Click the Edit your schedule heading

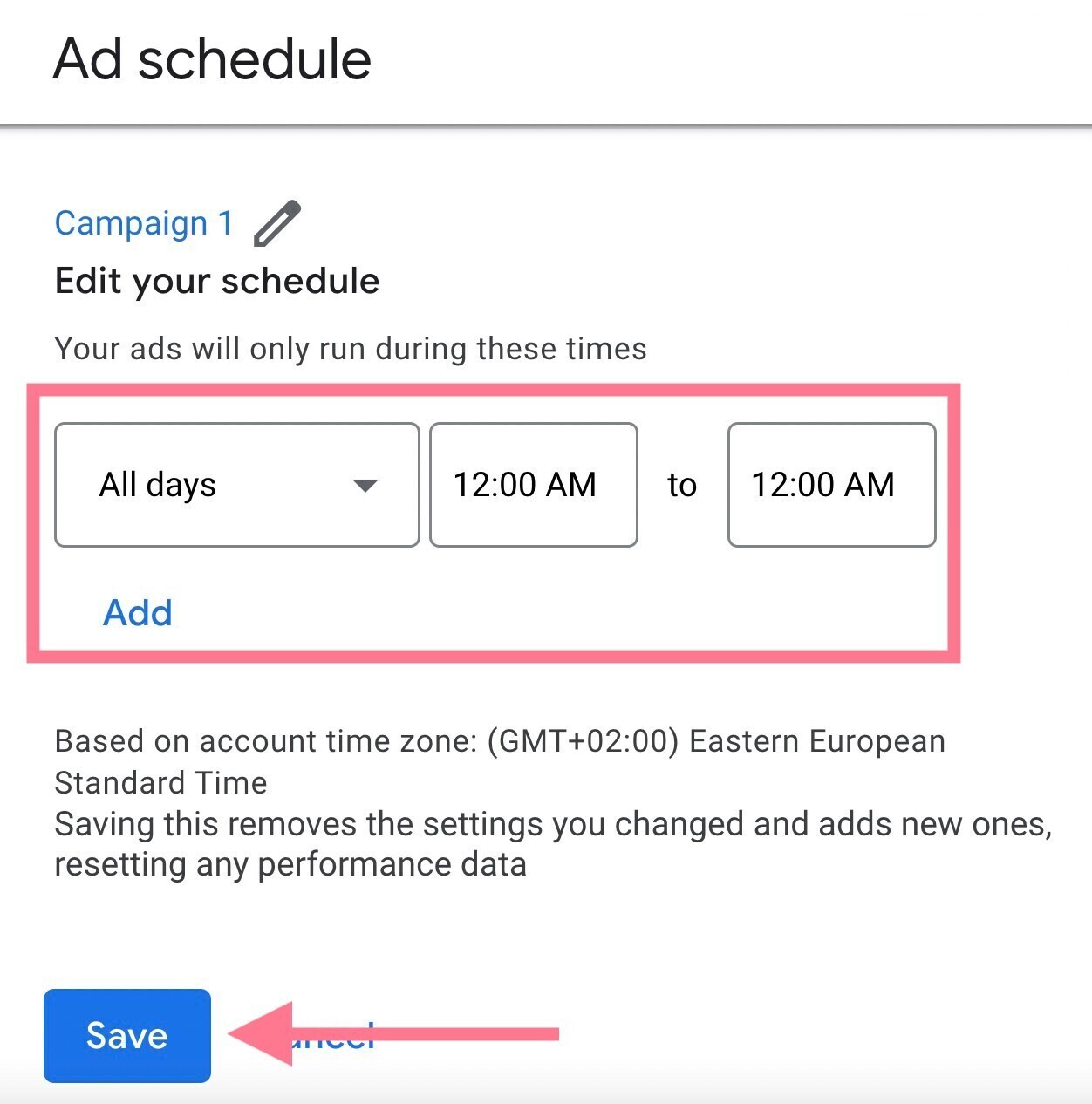[217, 281]
